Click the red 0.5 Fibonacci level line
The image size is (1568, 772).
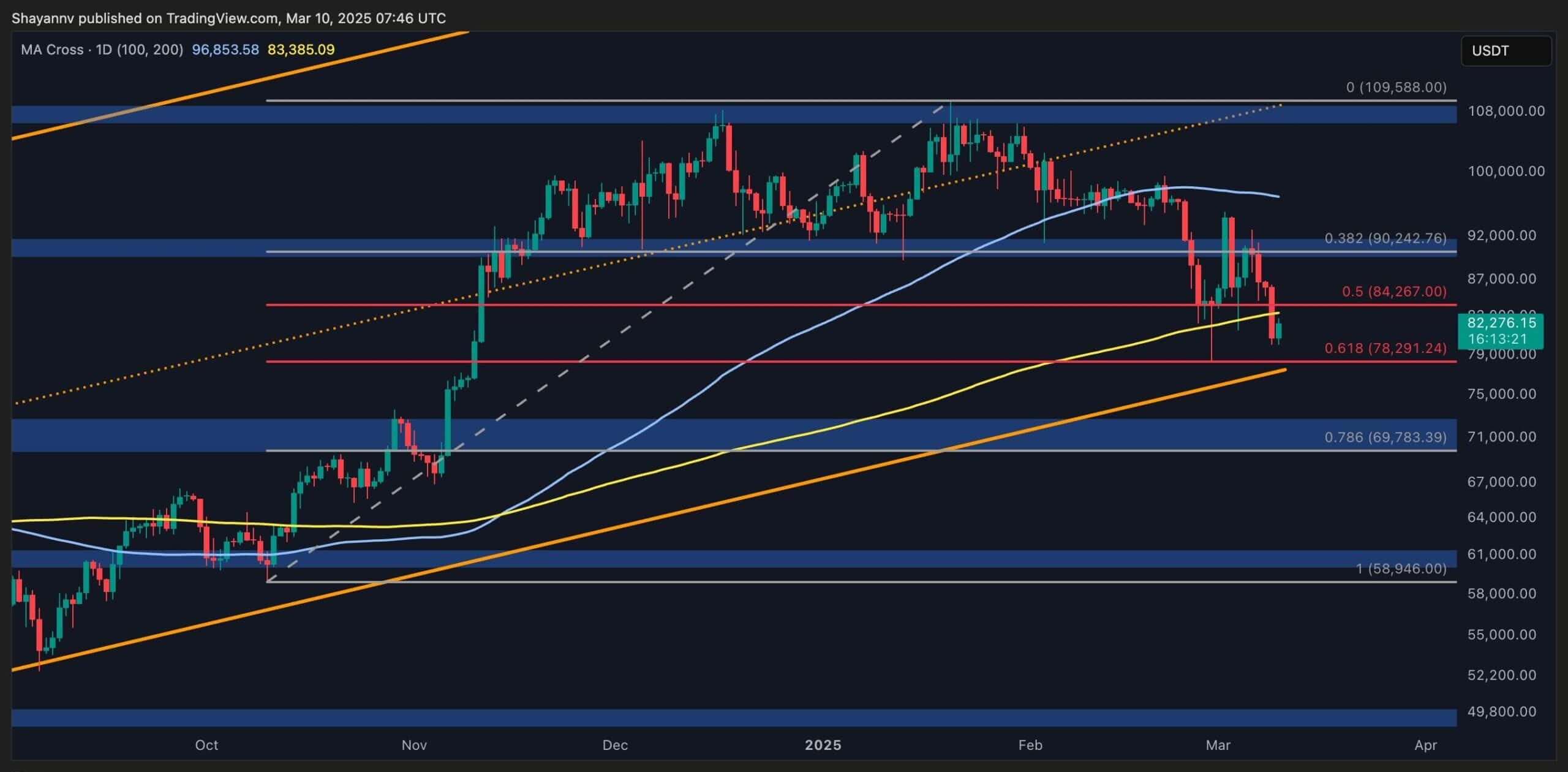pyautogui.click(x=861, y=305)
